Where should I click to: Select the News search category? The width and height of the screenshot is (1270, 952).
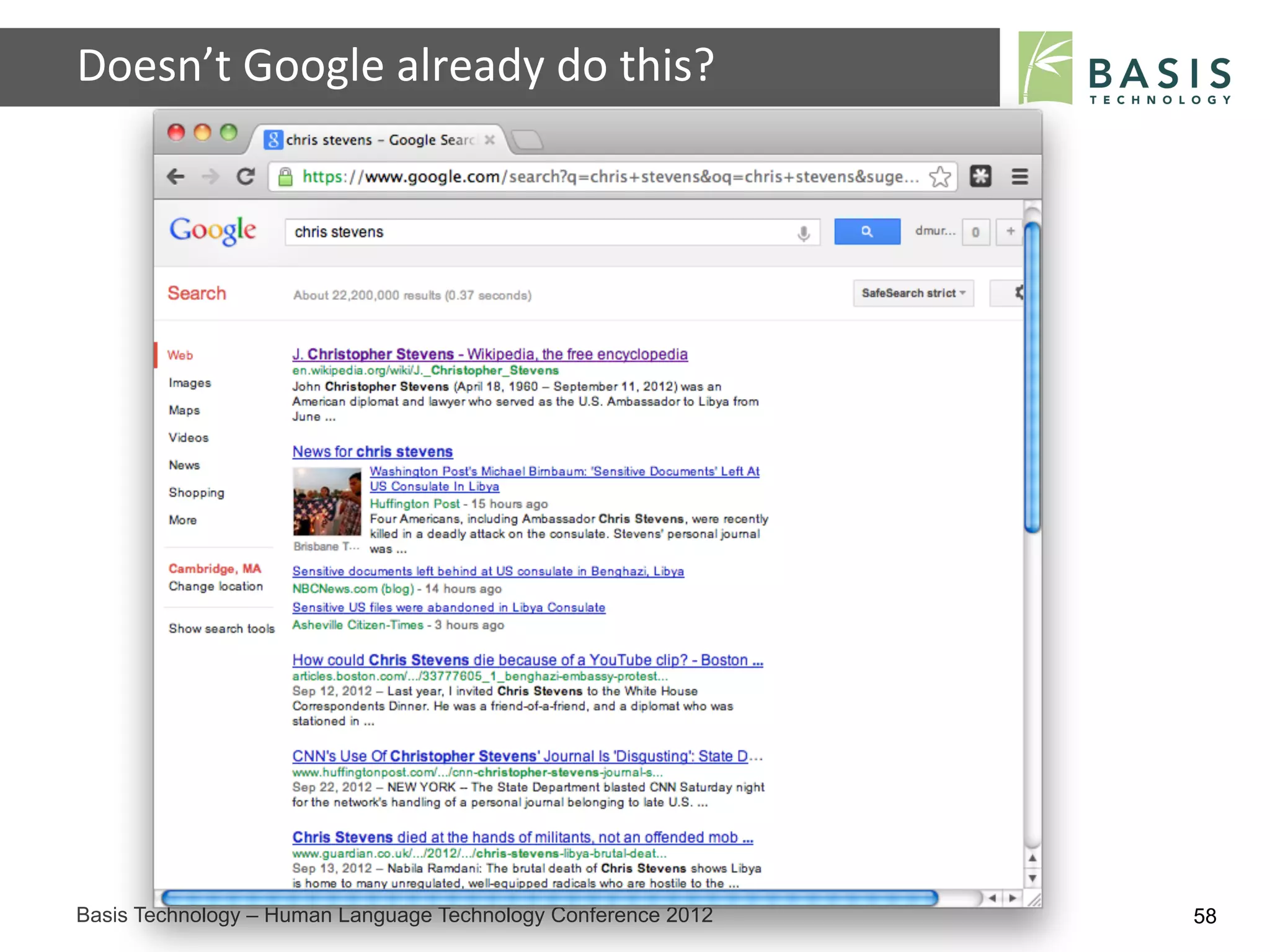click(x=184, y=465)
